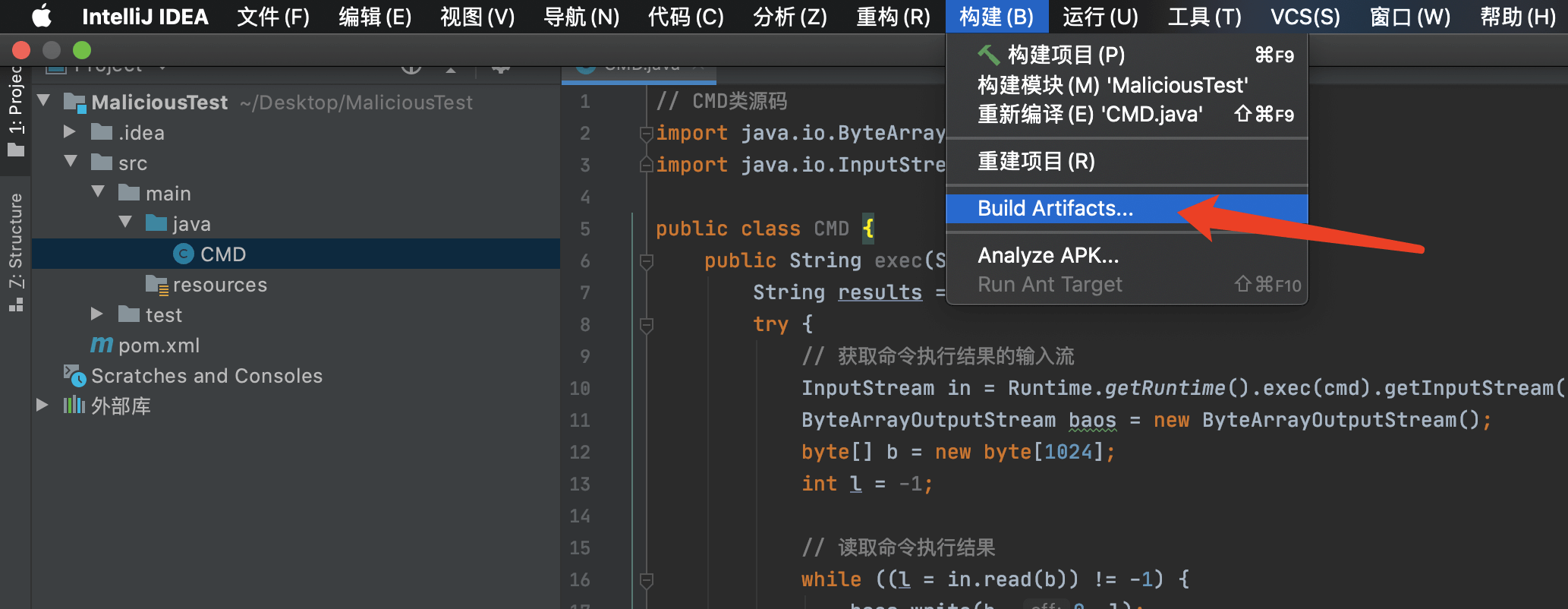Click the 'baos' variable name

coord(1092,421)
